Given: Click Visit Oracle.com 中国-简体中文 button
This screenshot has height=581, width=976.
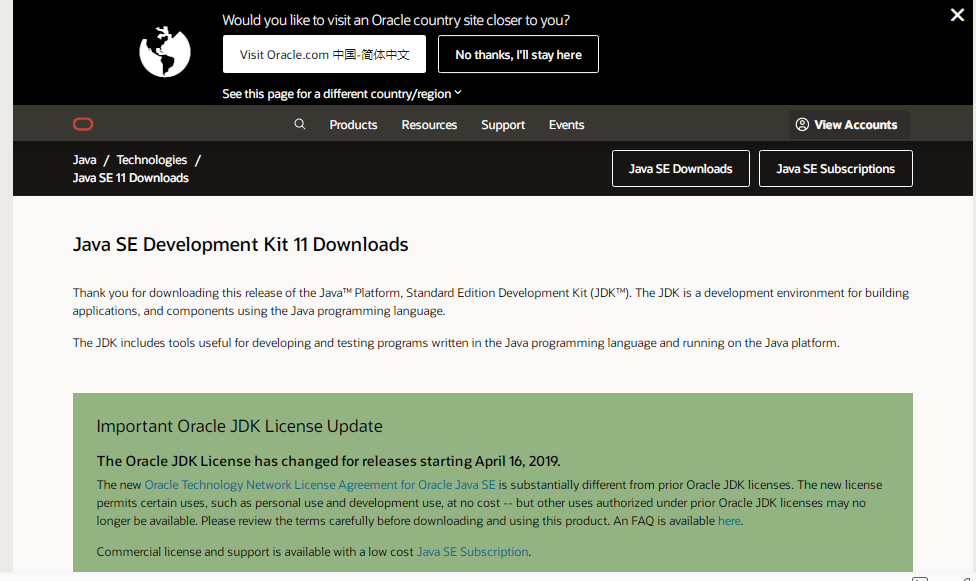Looking at the screenshot, I should tap(324, 54).
